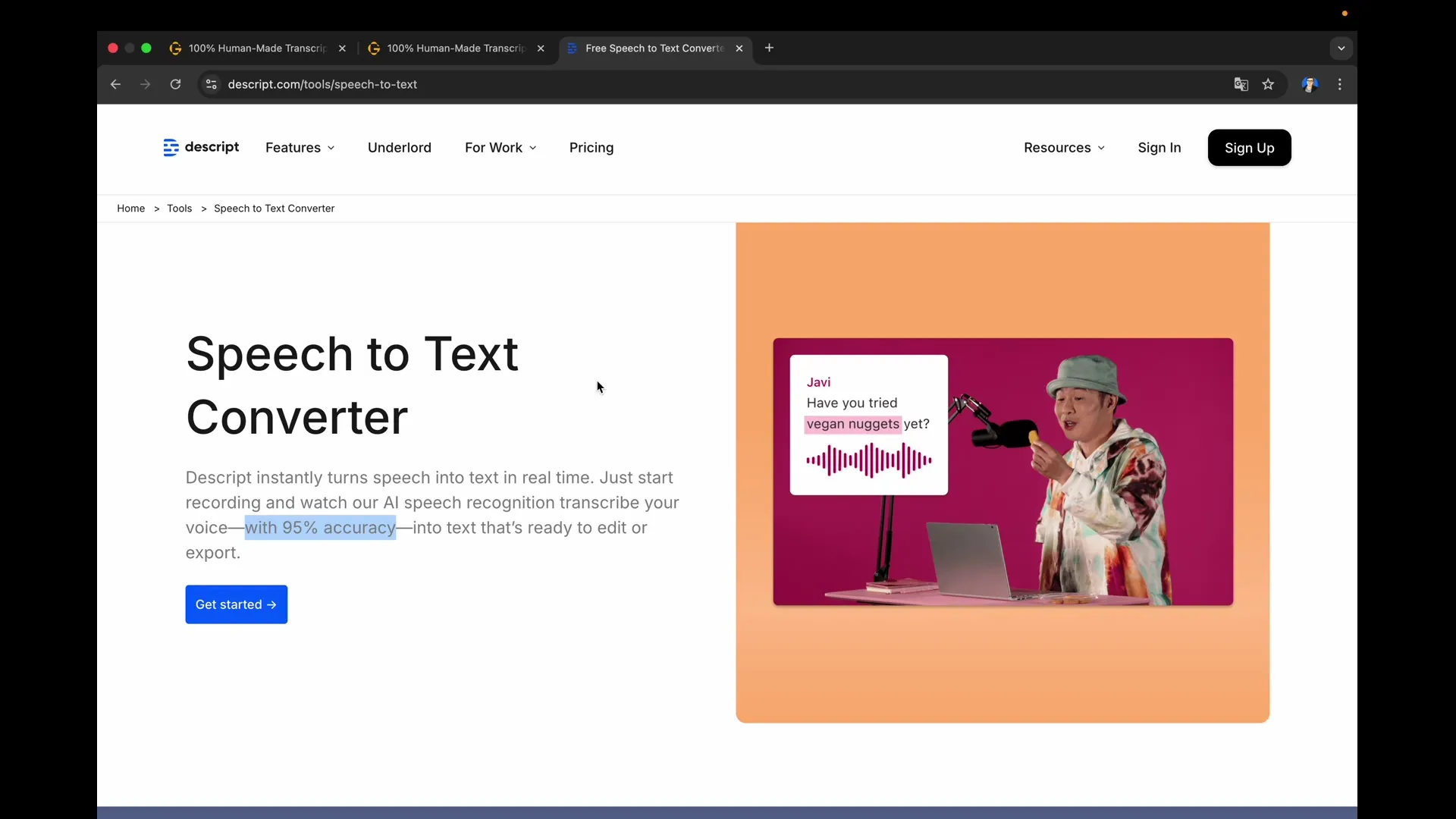Bookmark this page with the star icon
Viewport: 1456px width, 819px height.
(1269, 84)
